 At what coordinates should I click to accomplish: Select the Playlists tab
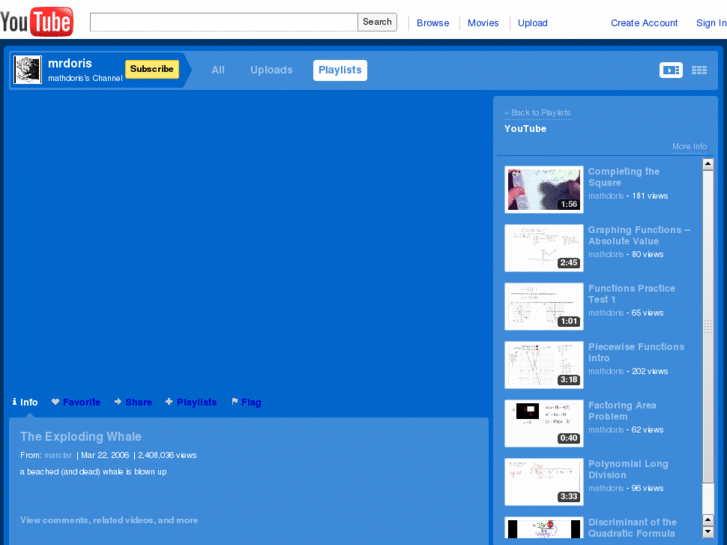coord(340,70)
